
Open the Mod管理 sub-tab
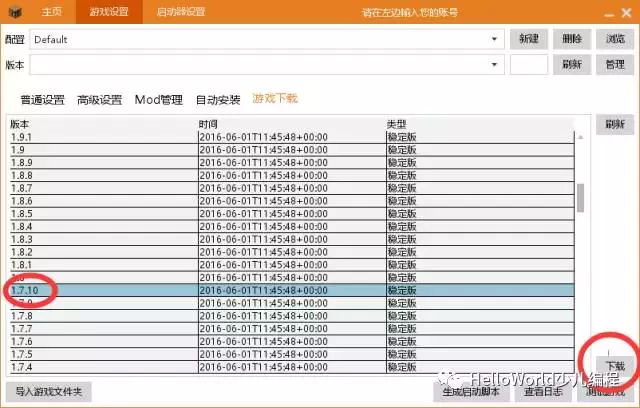[x=159, y=100]
